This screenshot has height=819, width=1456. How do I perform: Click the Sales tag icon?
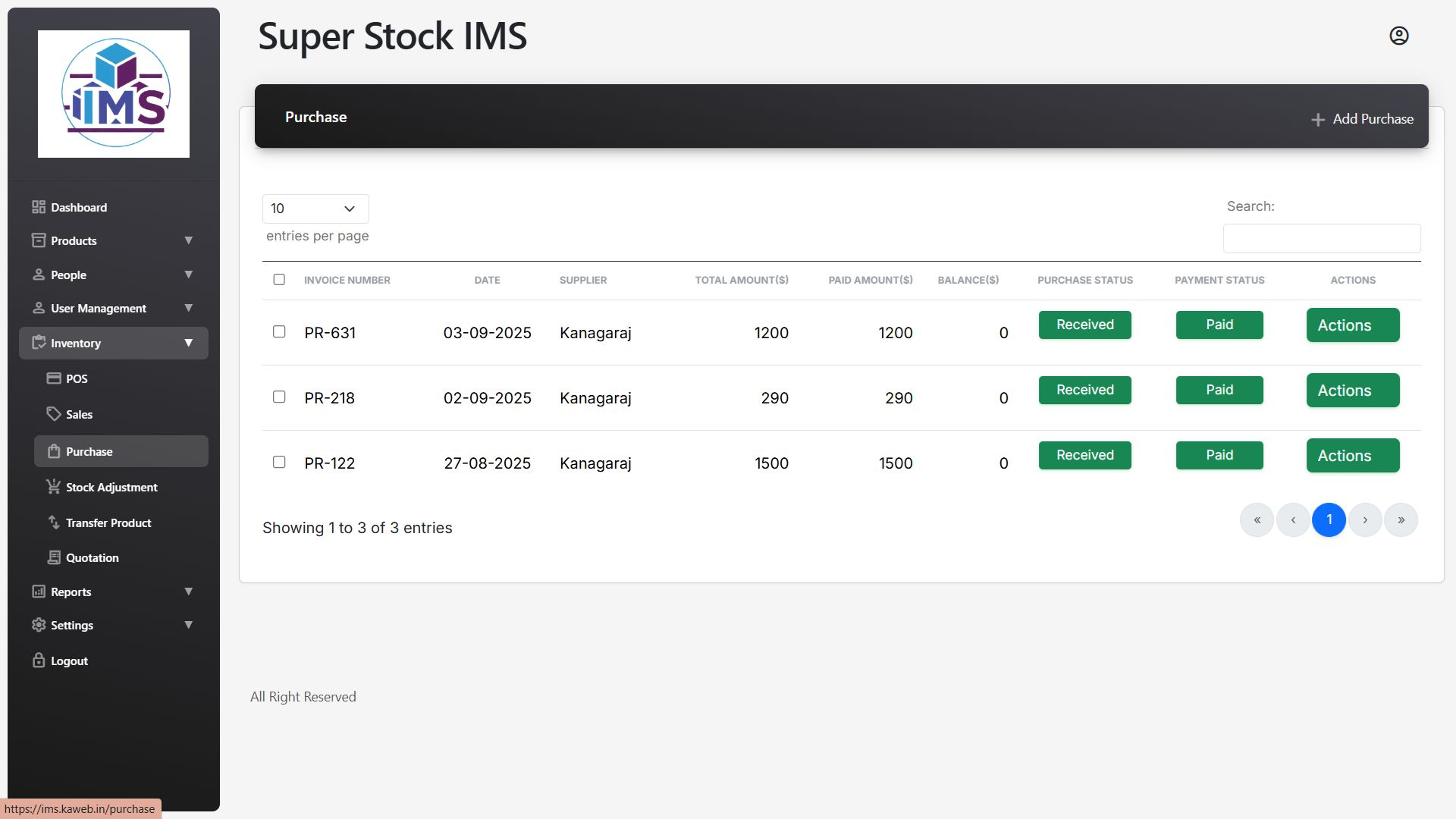pyautogui.click(x=54, y=414)
